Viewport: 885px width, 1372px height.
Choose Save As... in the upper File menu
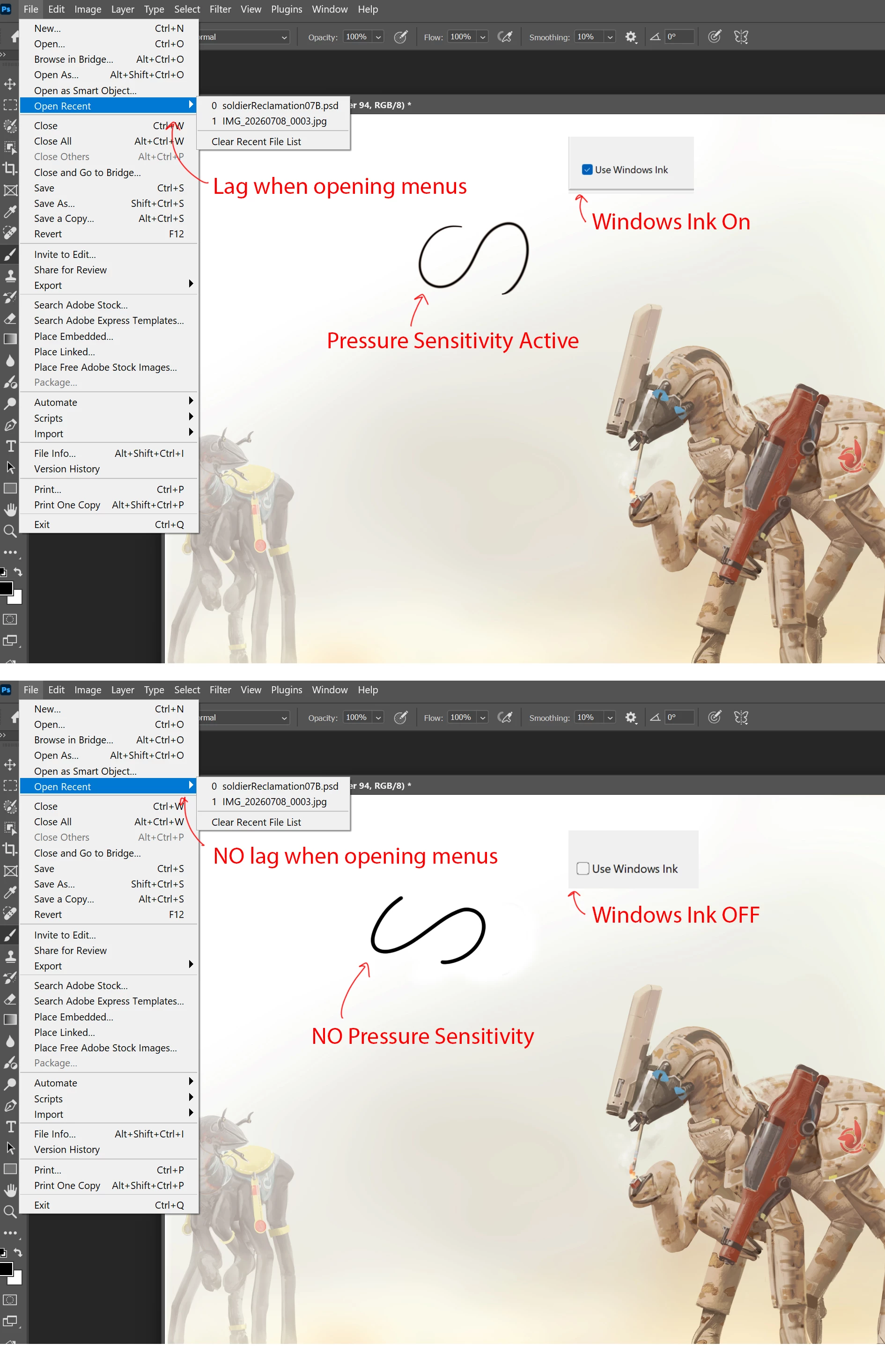[109, 203]
